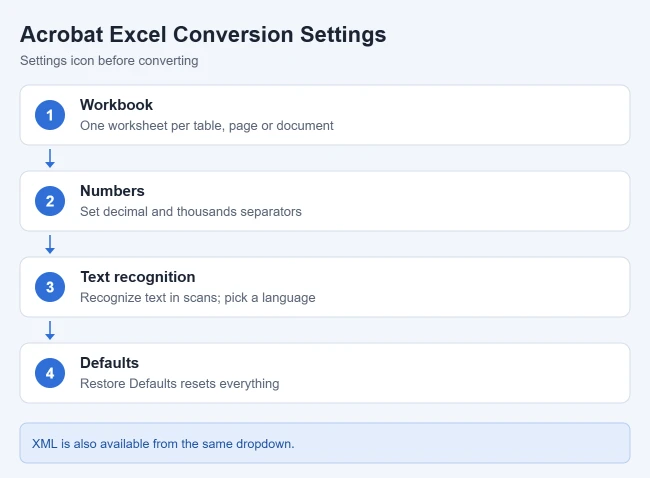Click "Restore Defaults resets everything" text

pos(179,383)
